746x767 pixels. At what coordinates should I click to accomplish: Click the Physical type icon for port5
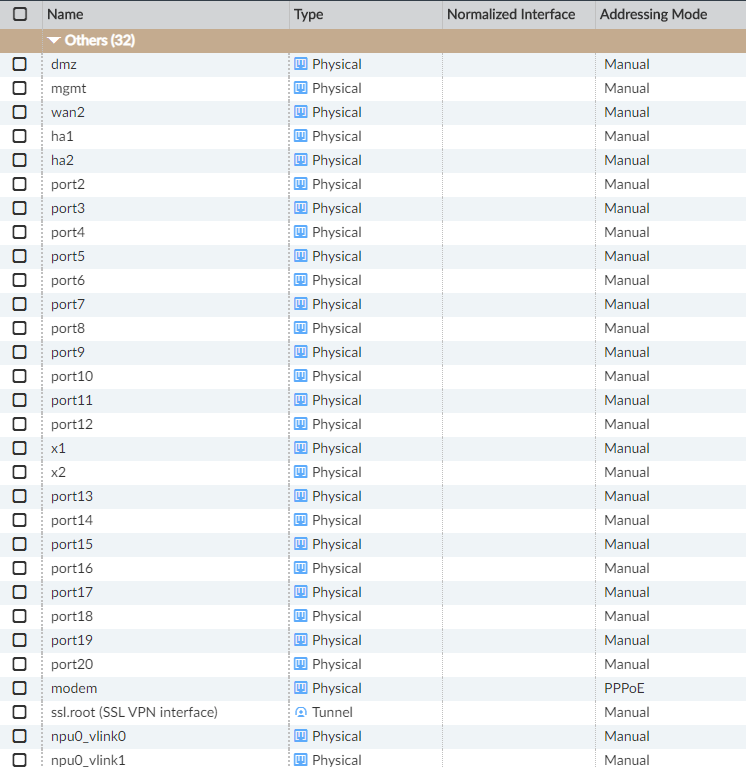coord(301,256)
